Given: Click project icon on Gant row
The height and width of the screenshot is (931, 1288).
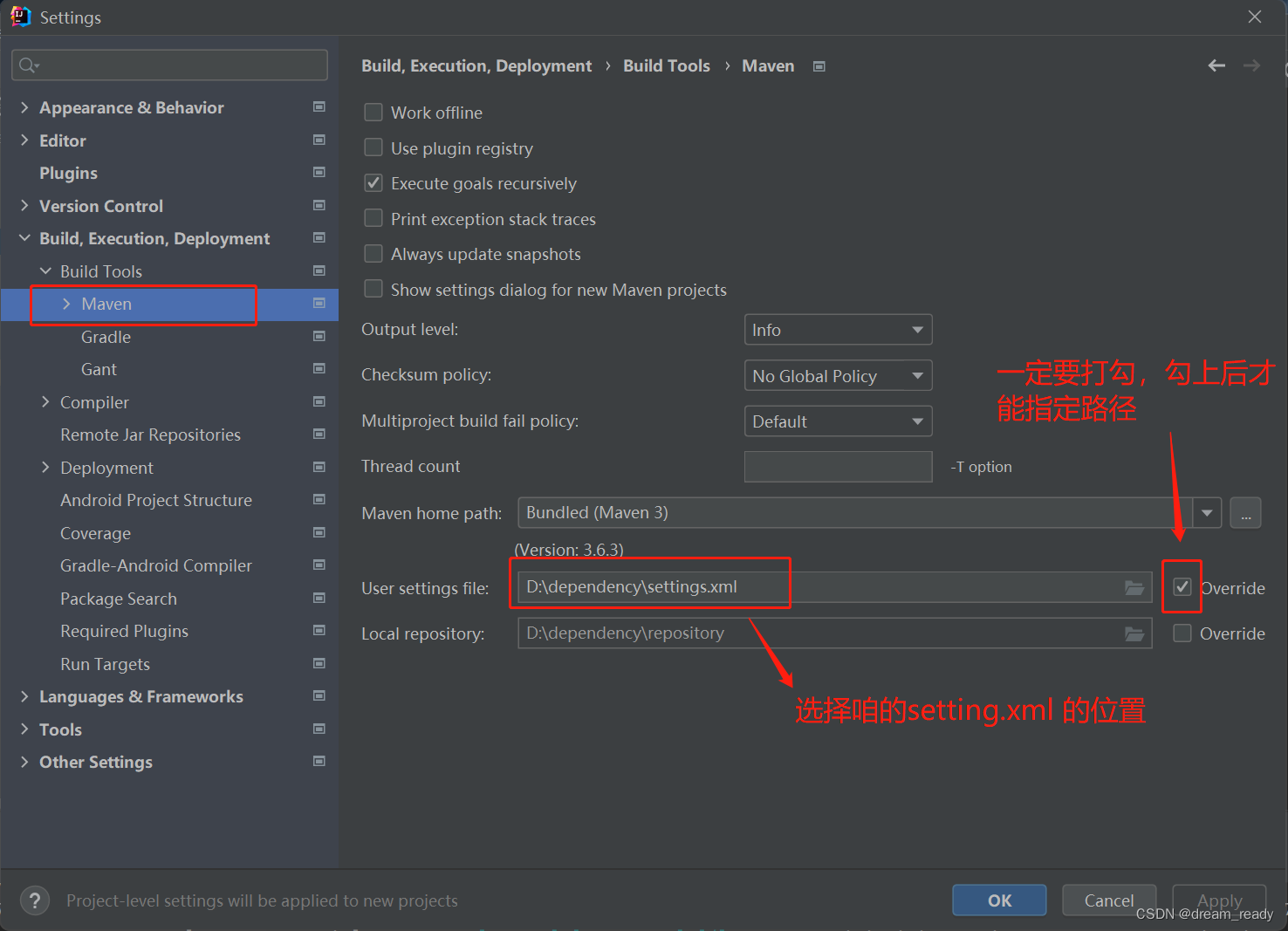Looking at the screenshot, I should tap(319, 368).
